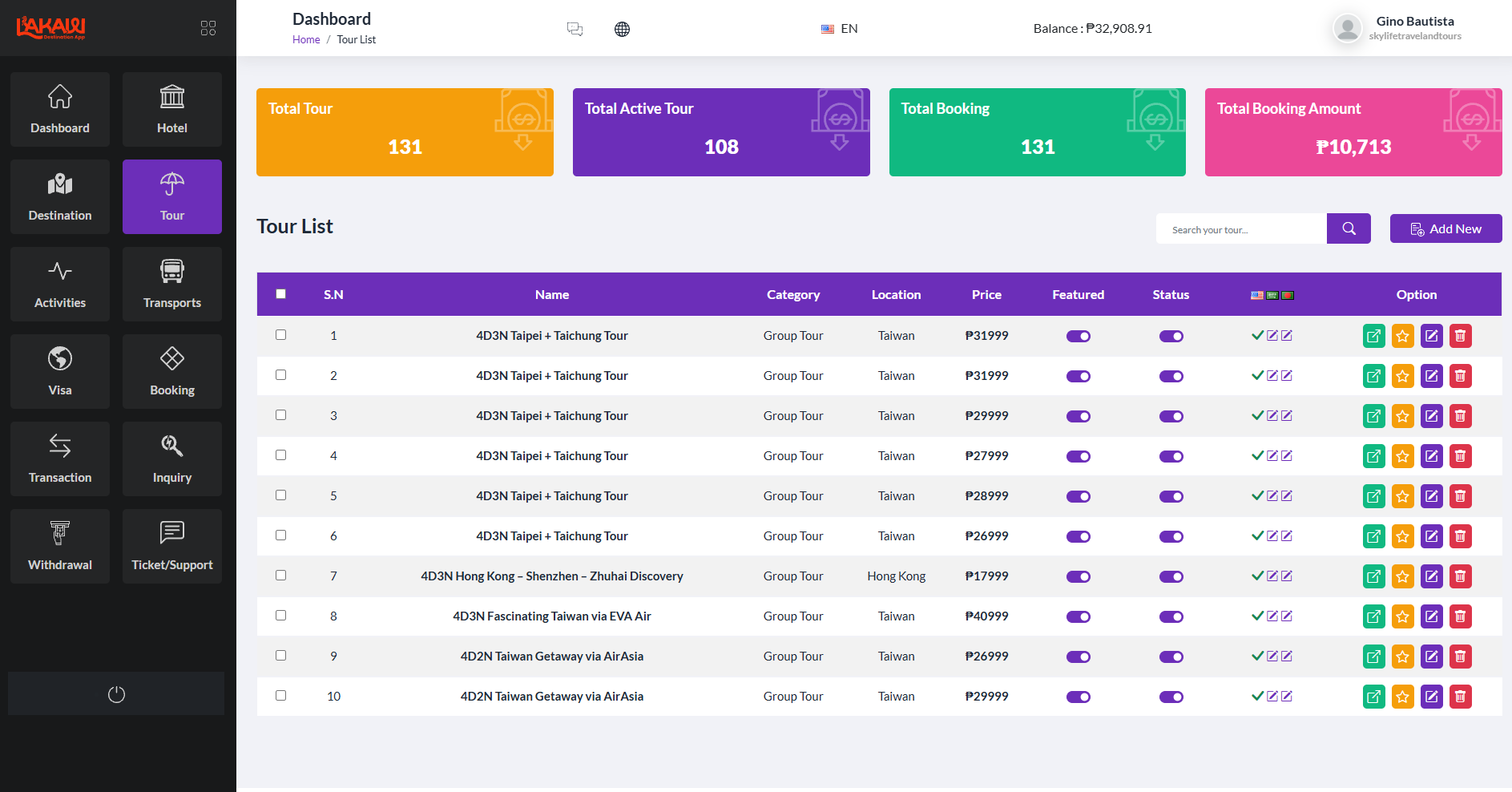Open the chat messages icon in header
This screenshot has height=792, width=1512.
pyautogui.click(x=575, y=30)
